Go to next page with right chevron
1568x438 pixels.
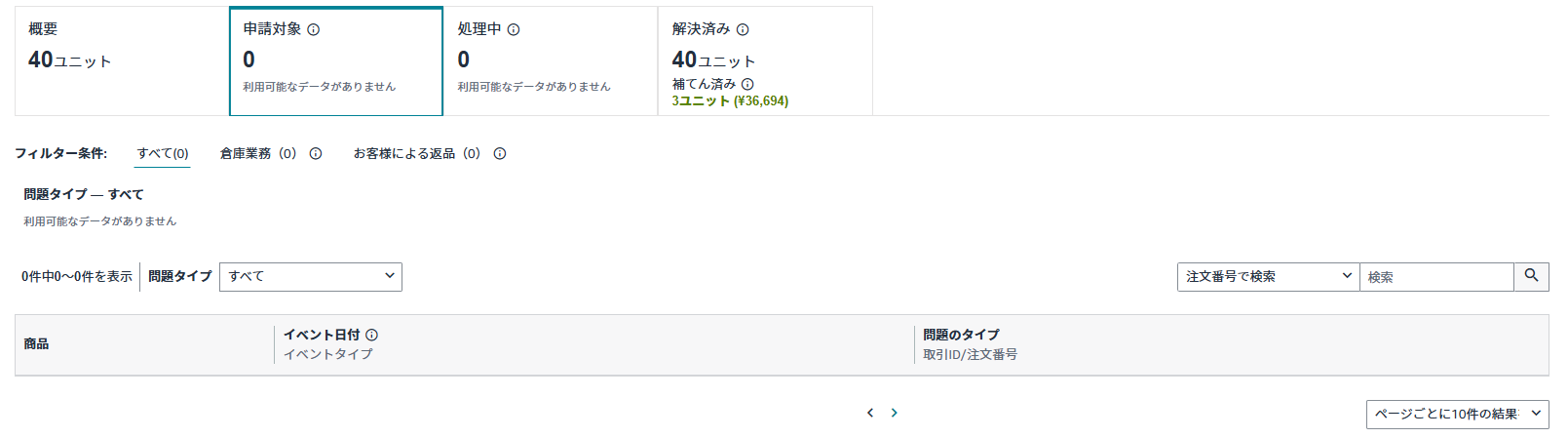click(894, 413)
